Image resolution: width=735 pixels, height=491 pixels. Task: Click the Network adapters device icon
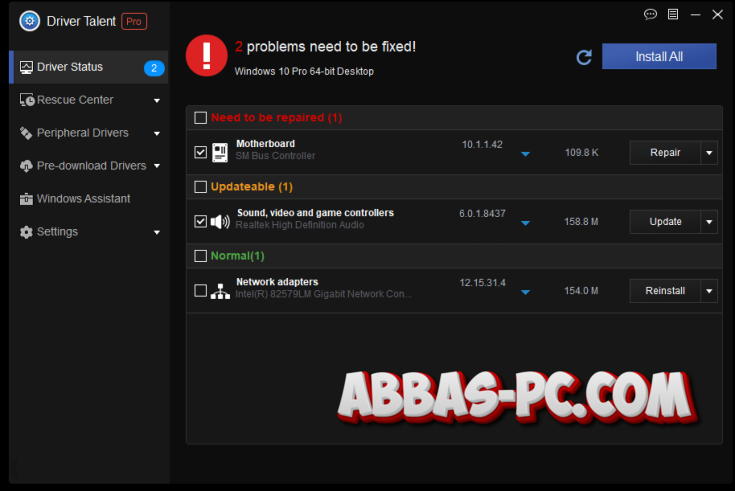pyautogui.click(x=220, y=291)
